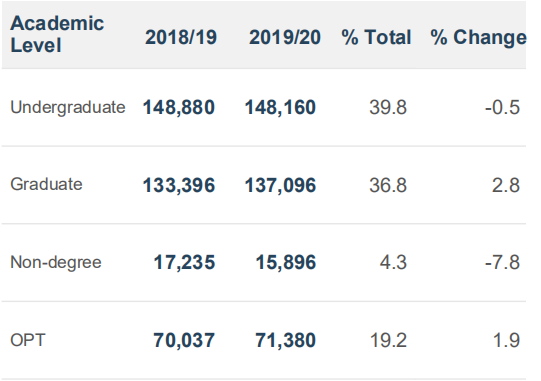Click the 2018/19 column header
This screenshot has width=541, height=381.
(181, 37)
